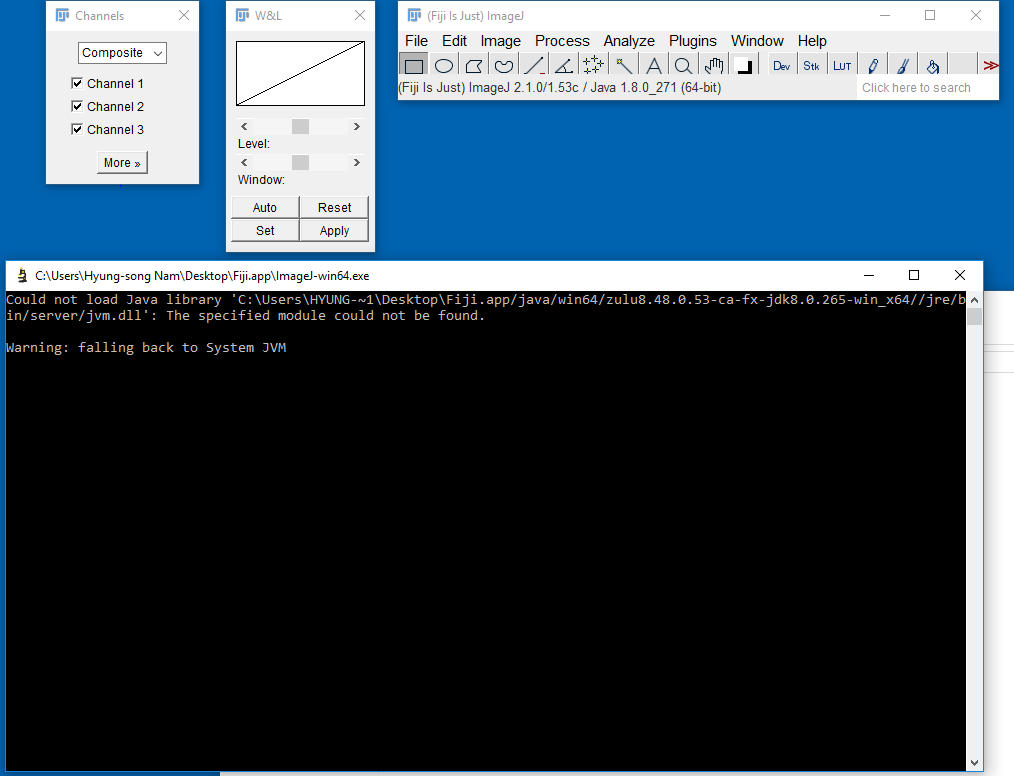The image size is (1014, 776).
Task: Open the Stk stacks menu
Action: coord(811,65)
